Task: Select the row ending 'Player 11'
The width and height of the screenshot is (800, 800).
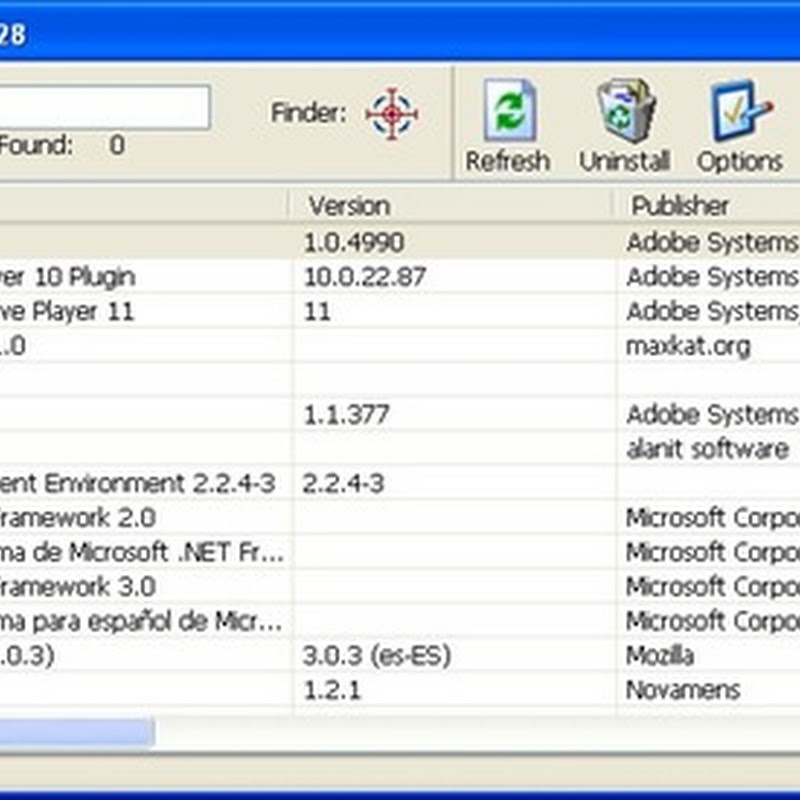Action: tap(400, 311)
